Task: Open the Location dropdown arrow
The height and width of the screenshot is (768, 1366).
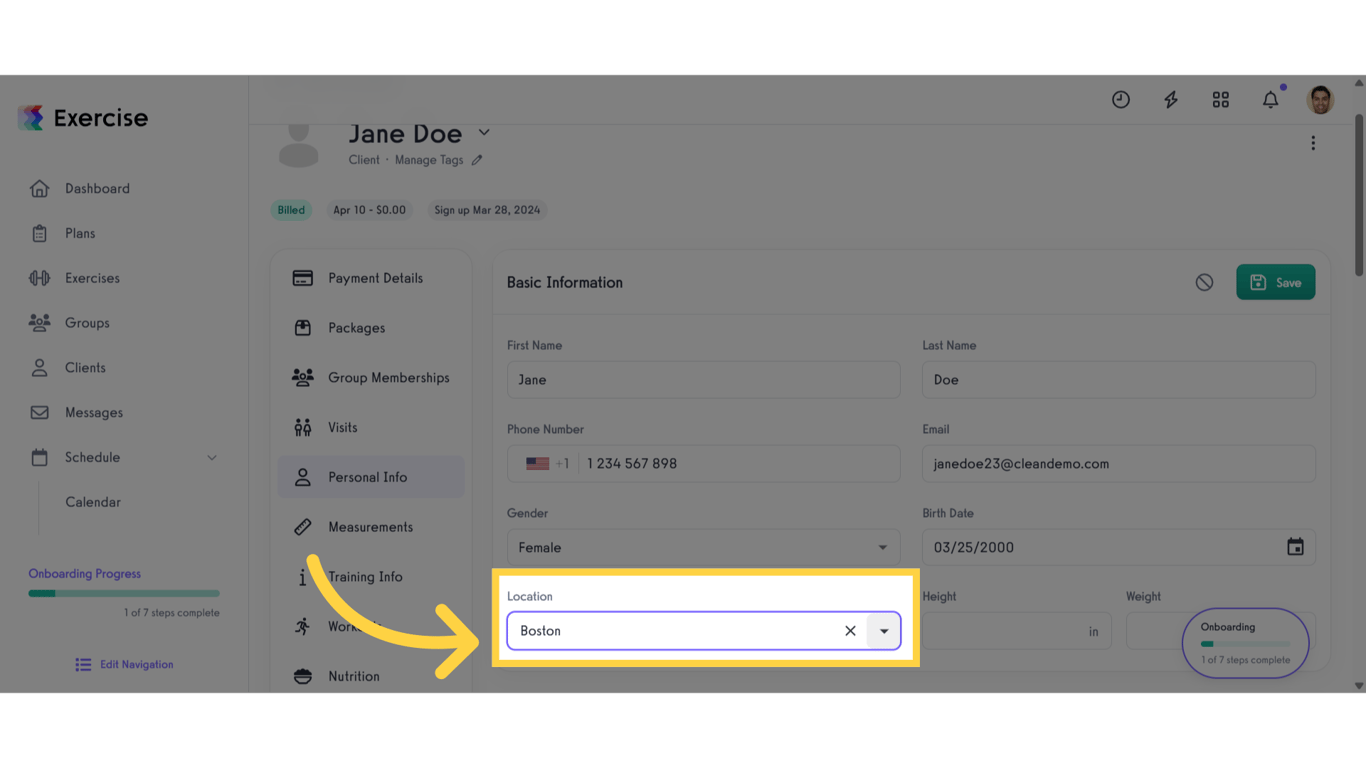Action: pos(884,631)
